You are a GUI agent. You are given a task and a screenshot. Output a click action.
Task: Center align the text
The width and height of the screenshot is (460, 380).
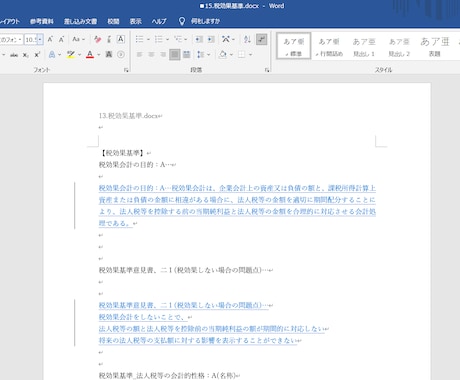[x=151, y=54]
